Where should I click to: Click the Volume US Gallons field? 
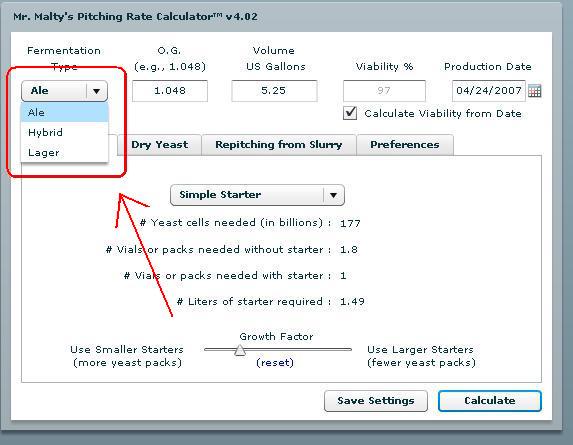click(274, 91)
